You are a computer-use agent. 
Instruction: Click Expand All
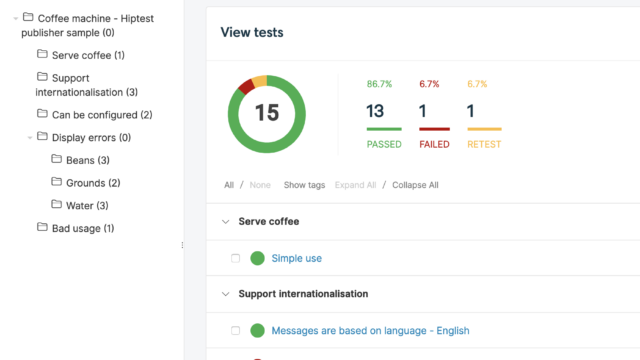(356, 185)
